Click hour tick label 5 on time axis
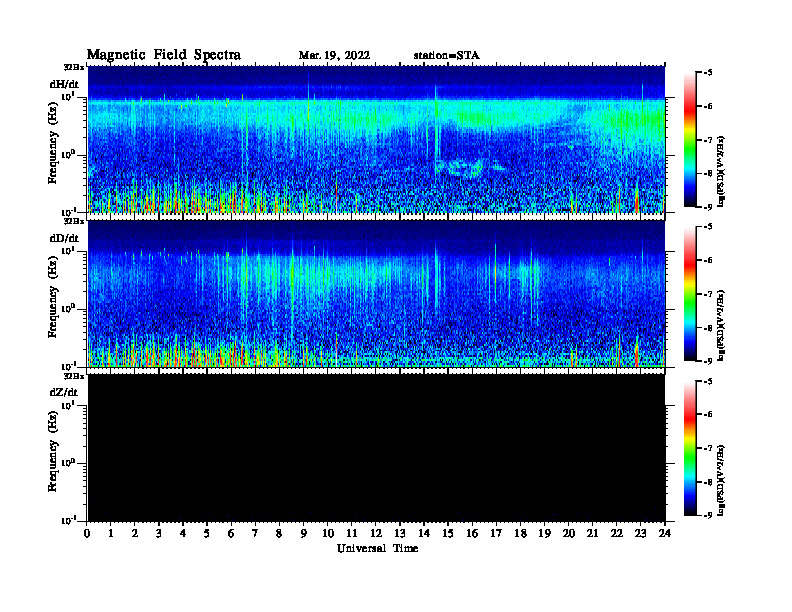Viewport: 792px width, 612px height. click(x=207, y=534)
